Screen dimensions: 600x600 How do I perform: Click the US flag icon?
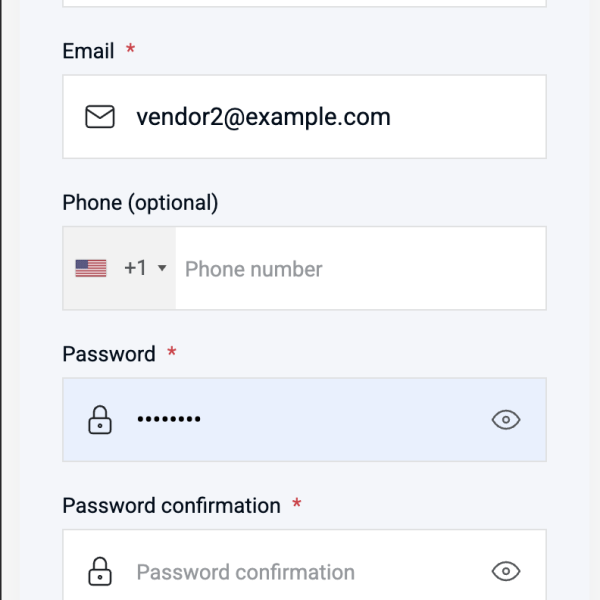(x=91, y=268)
